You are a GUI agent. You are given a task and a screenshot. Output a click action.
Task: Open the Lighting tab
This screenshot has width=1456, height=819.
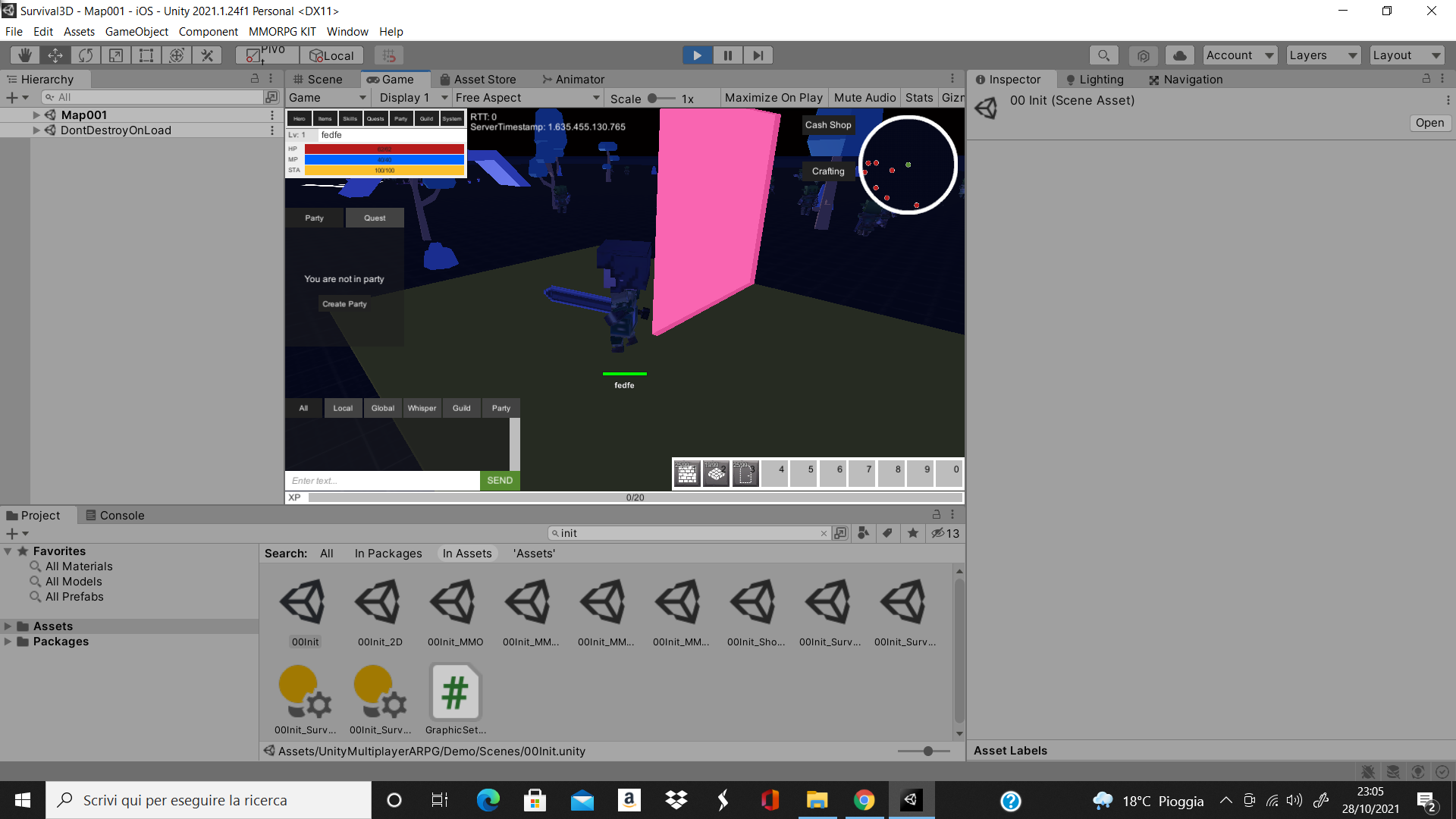pyautogui.click(x=1095, y=80)
